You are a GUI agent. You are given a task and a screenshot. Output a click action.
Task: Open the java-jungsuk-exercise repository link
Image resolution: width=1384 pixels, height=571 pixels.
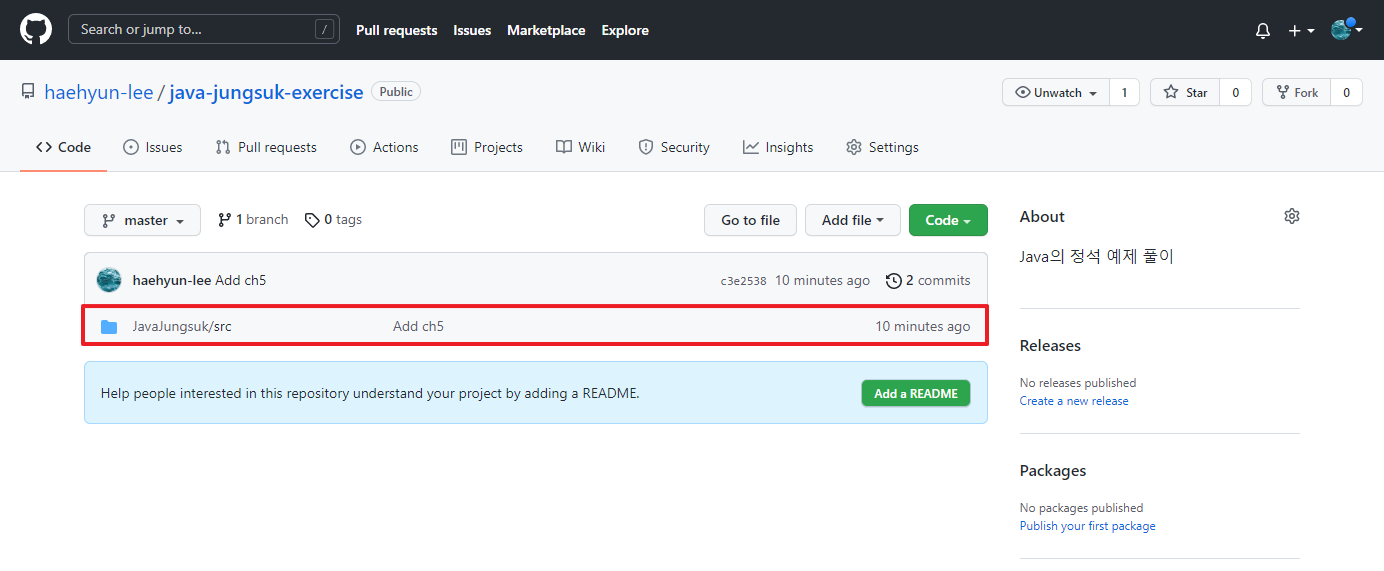click(x=266, y=92)
